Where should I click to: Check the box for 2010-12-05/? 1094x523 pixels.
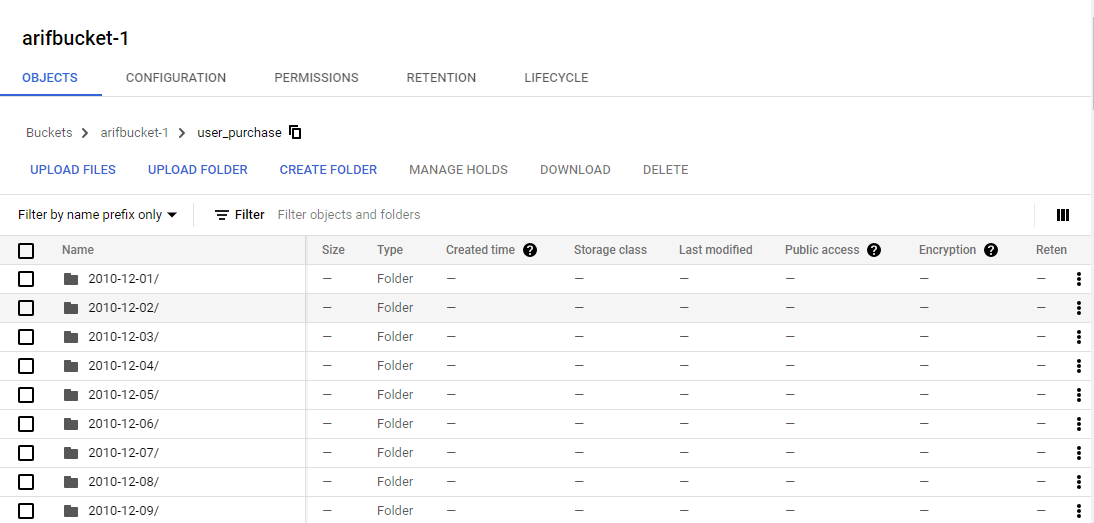[26, 395]
